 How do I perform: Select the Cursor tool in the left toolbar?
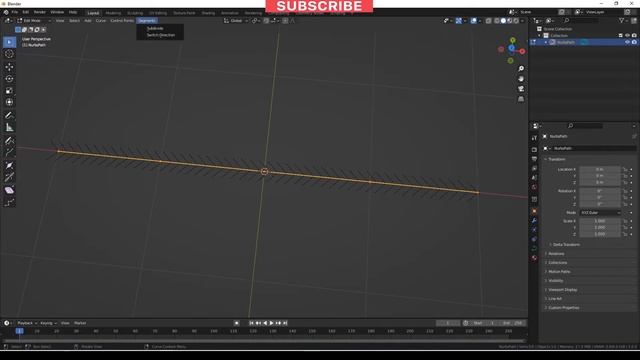[9, 54]
